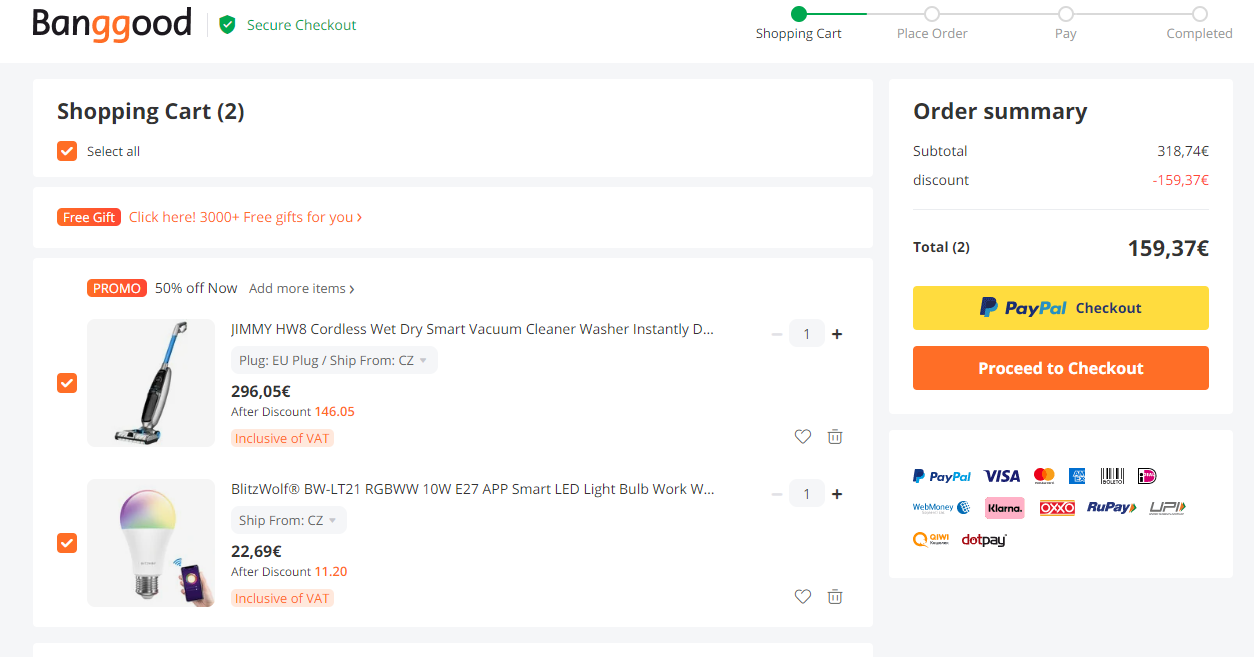Decrease BlitzWolf LED bulb quantity with minus

[x=777, y=494]
